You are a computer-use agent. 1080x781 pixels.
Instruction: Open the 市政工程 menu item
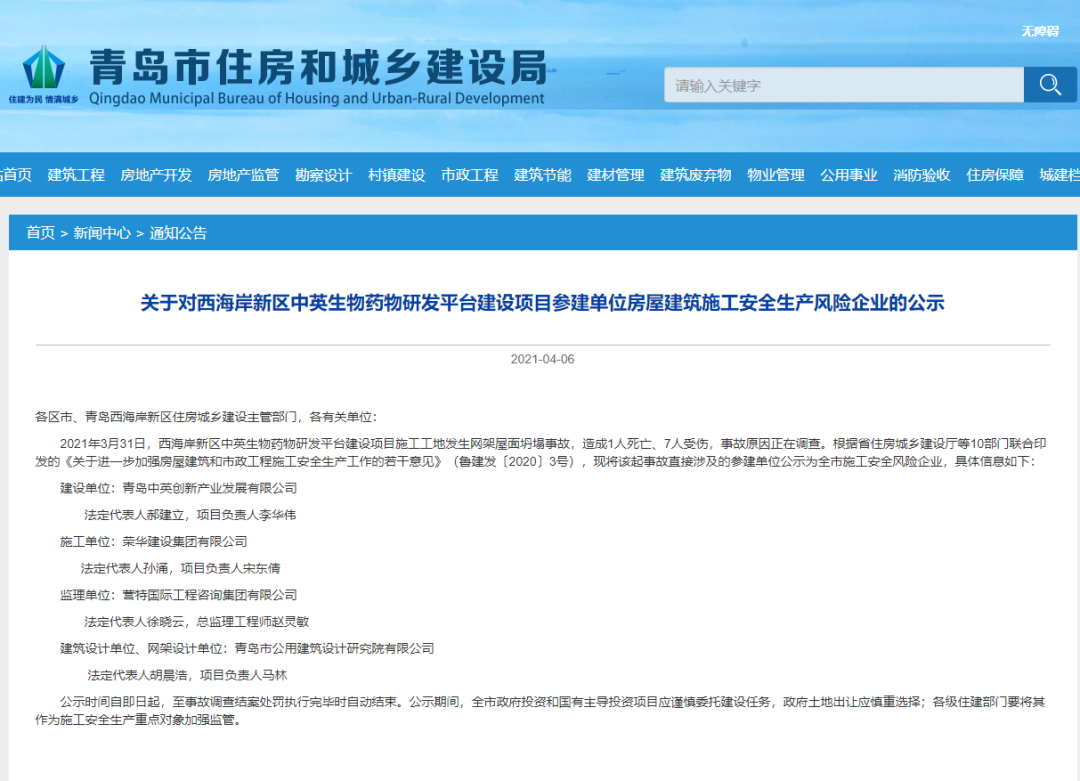point(470,175)
